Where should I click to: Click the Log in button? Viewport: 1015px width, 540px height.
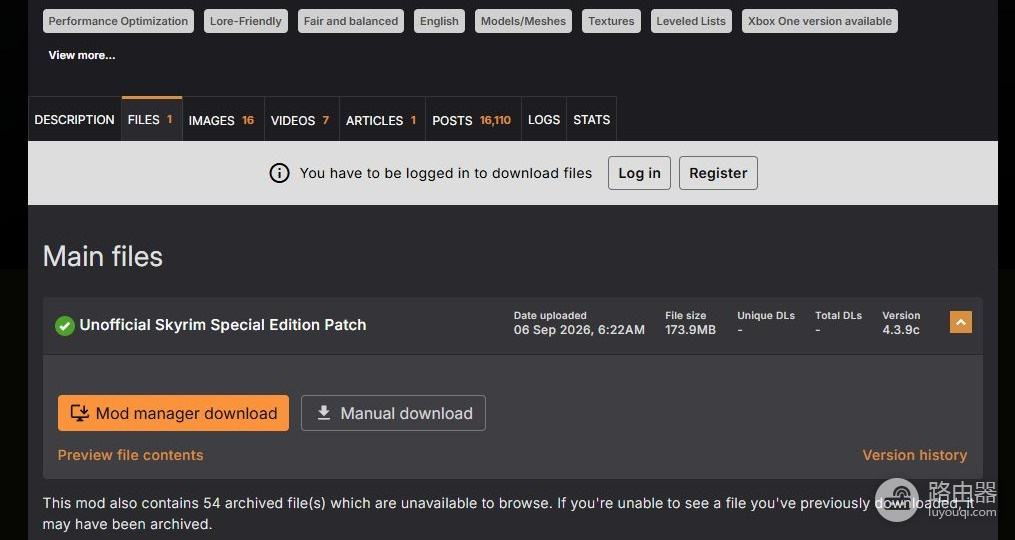tap(639, 173)
